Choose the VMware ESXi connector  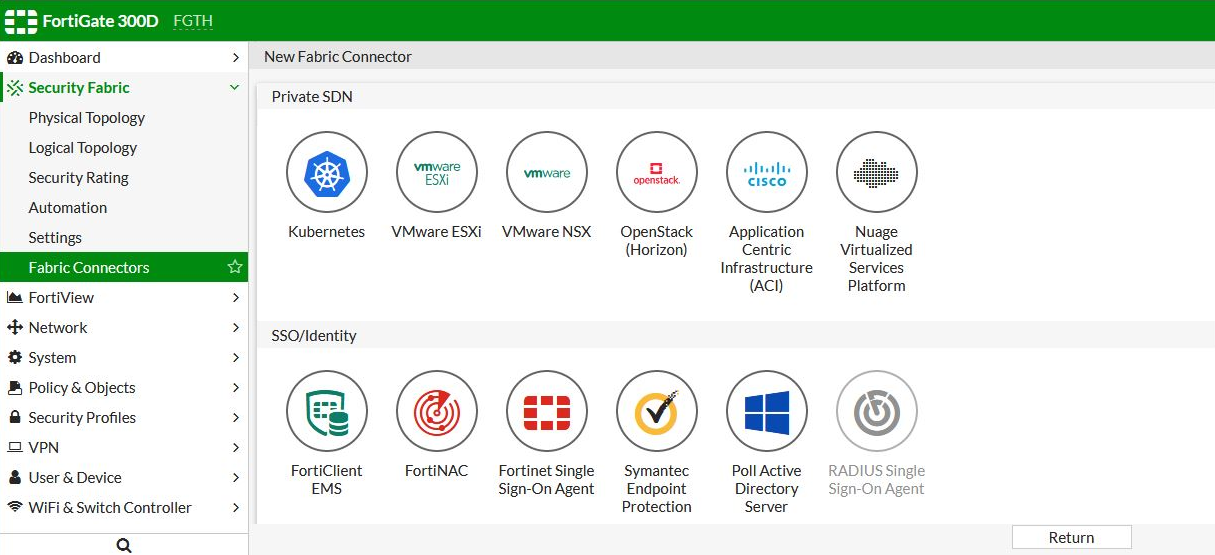[437, 173]
